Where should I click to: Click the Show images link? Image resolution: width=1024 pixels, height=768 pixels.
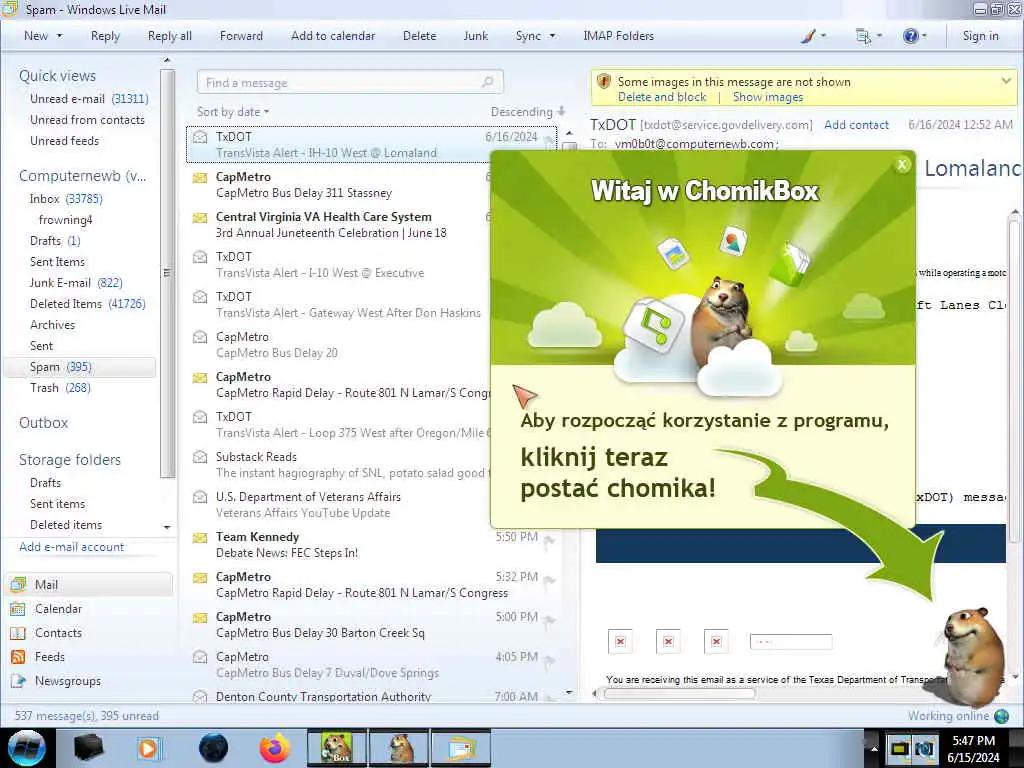tap(768, 97)
